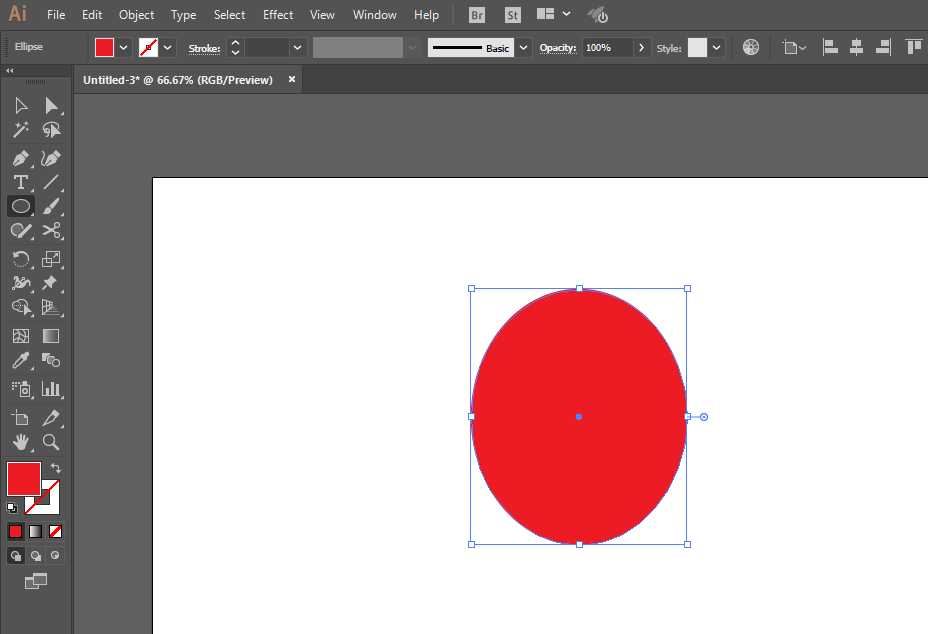Click the Stroke label link
This screenshot has width=928, height=634.
pyautogui.click(x=204, y=47)
